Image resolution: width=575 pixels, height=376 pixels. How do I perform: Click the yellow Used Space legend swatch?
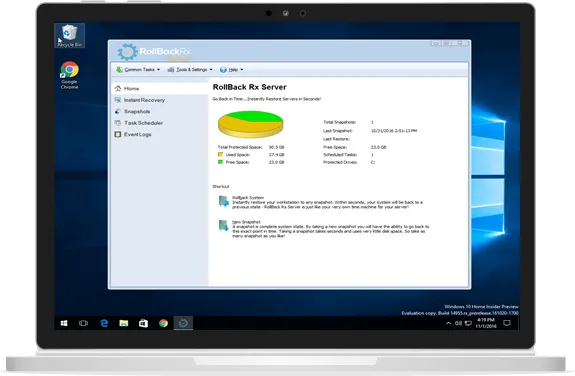220,154
